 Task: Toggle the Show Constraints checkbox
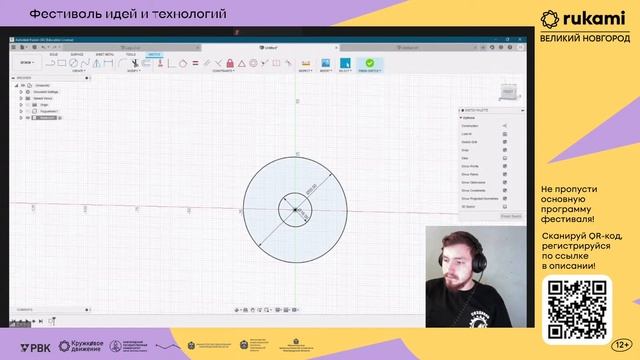(x=505, y=191)
